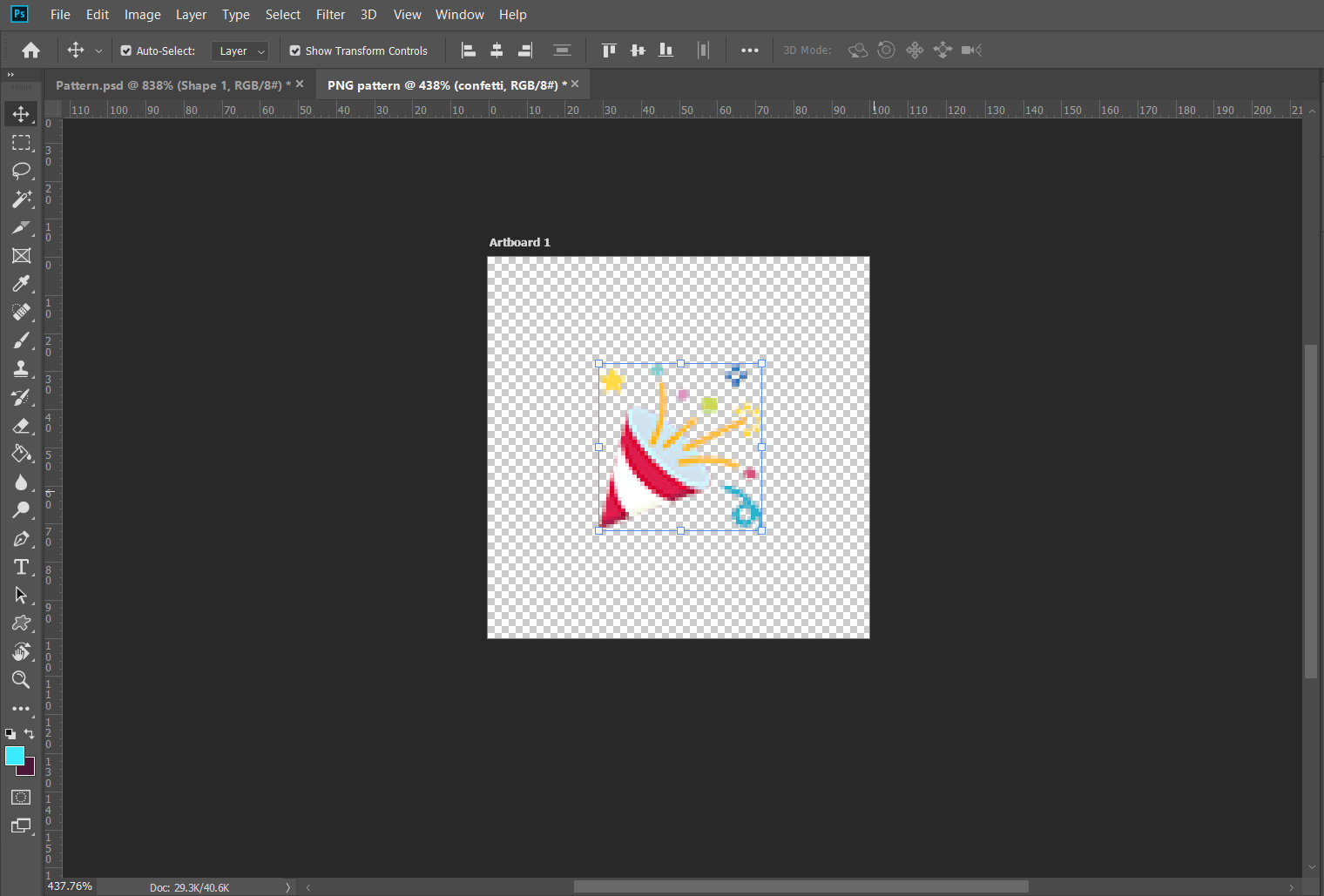The height and width of the screenshot is (896, 1324).
Task: Expand the Move tool preset picker arrow
Action: point(98,51)
